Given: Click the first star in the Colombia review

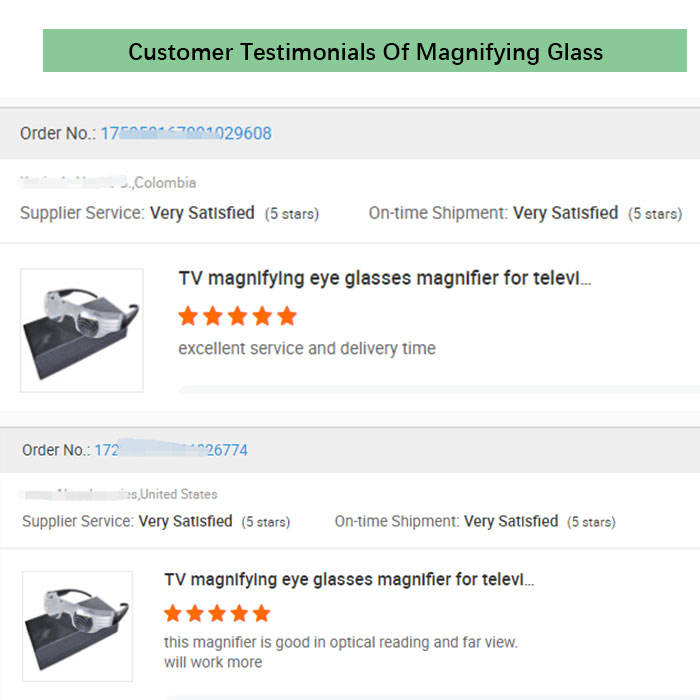Looking at the screenshot, I should (x=188, y=317).
